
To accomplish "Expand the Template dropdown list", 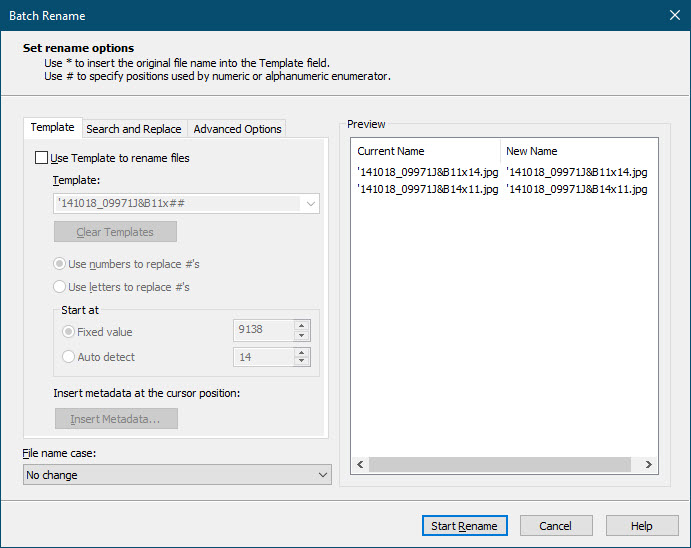I will tap(310, 204).
